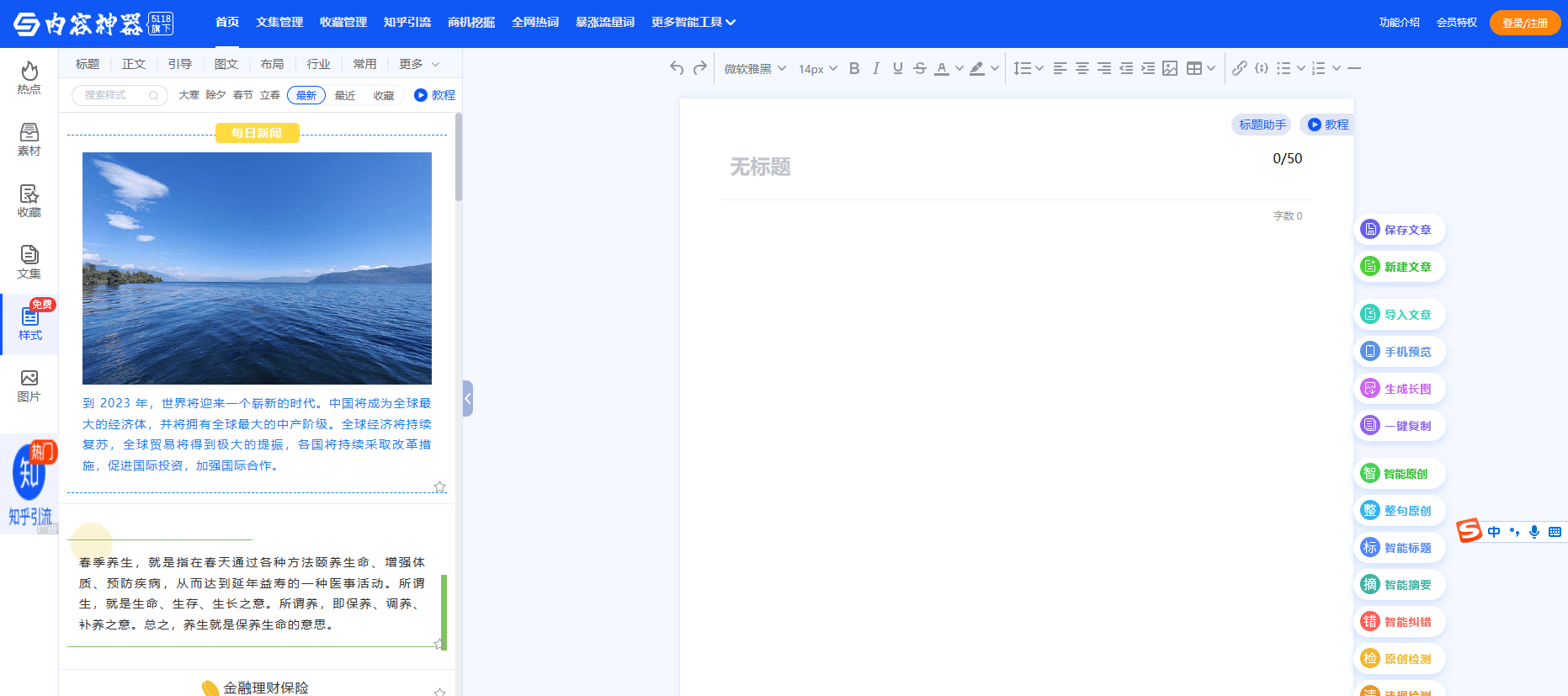1568x696 pixels.
Task: Click the 保存文章 button
Action: (1399, 230)
